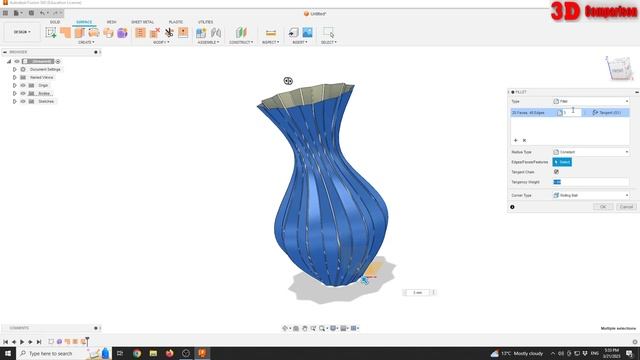Screen dimensions: 640x360
Task: Open the Create menu dropdown
Action: pos(86,42)
